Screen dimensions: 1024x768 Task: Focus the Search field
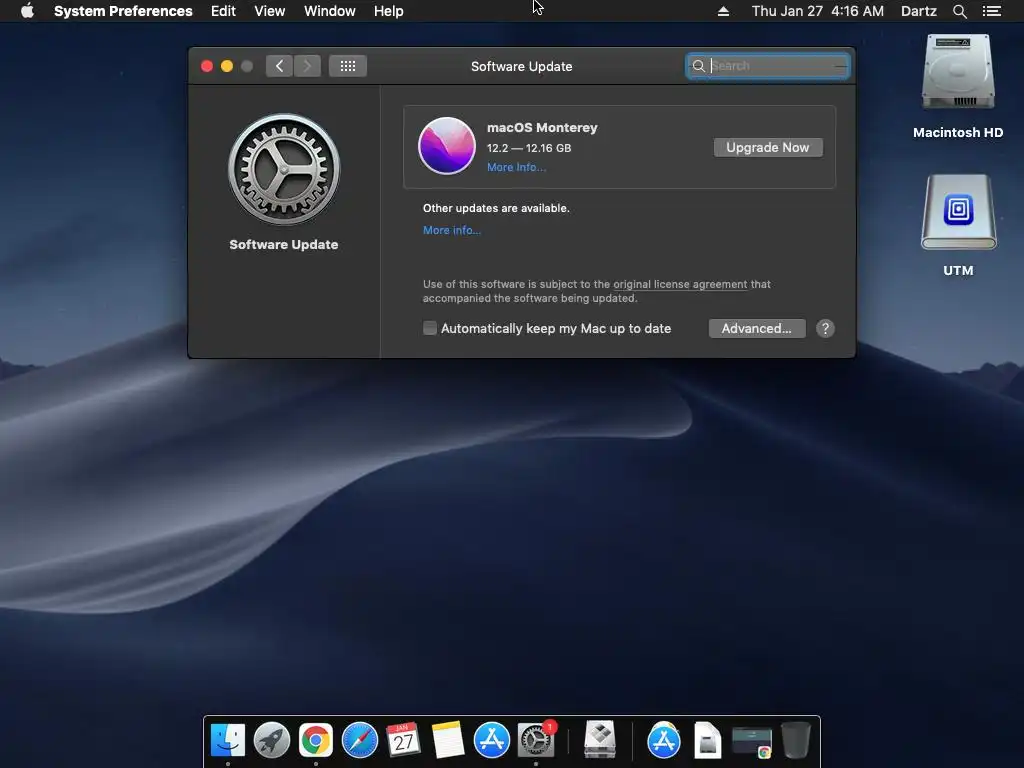(x=767, y=66)
